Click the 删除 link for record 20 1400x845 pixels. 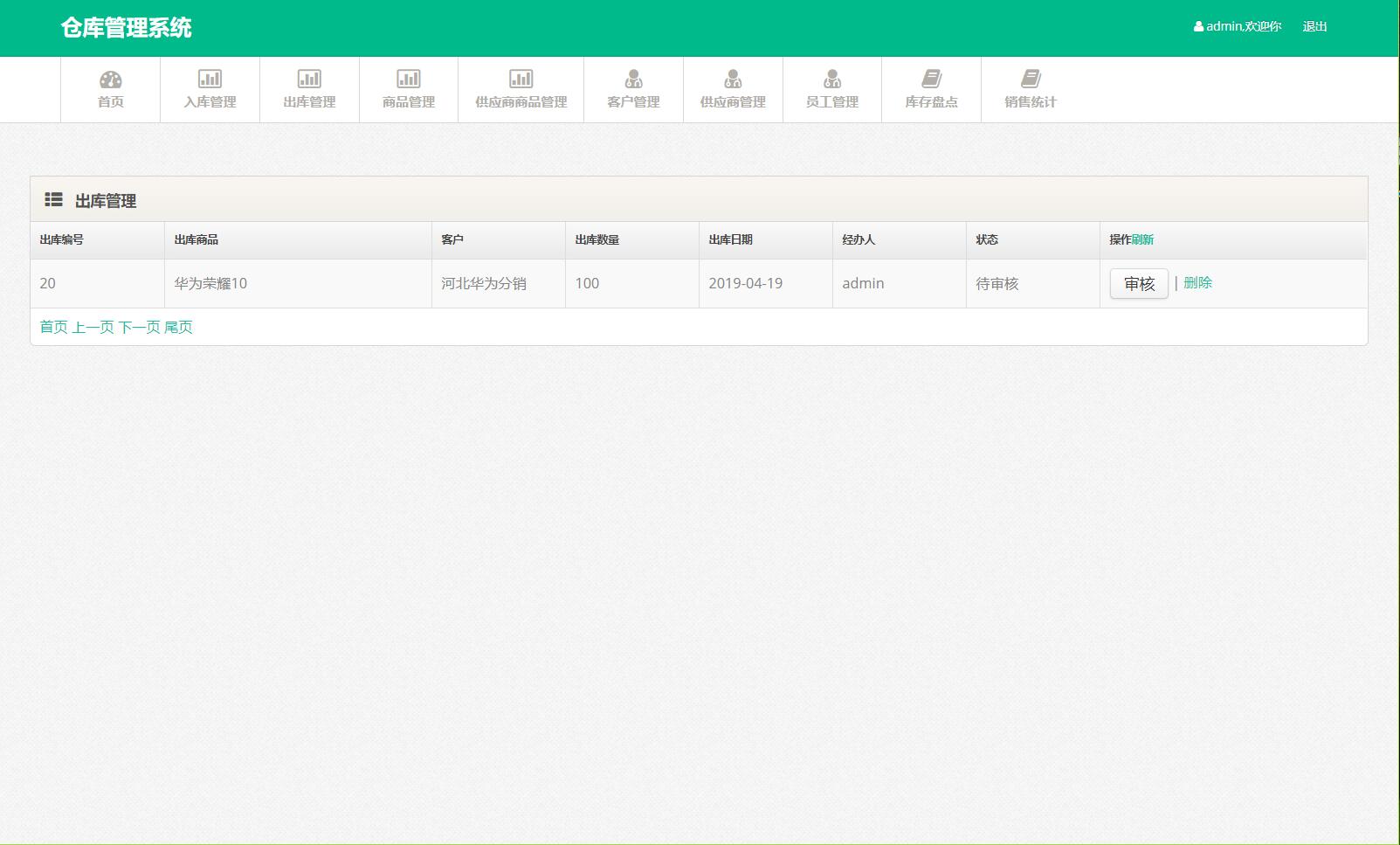1197,283
